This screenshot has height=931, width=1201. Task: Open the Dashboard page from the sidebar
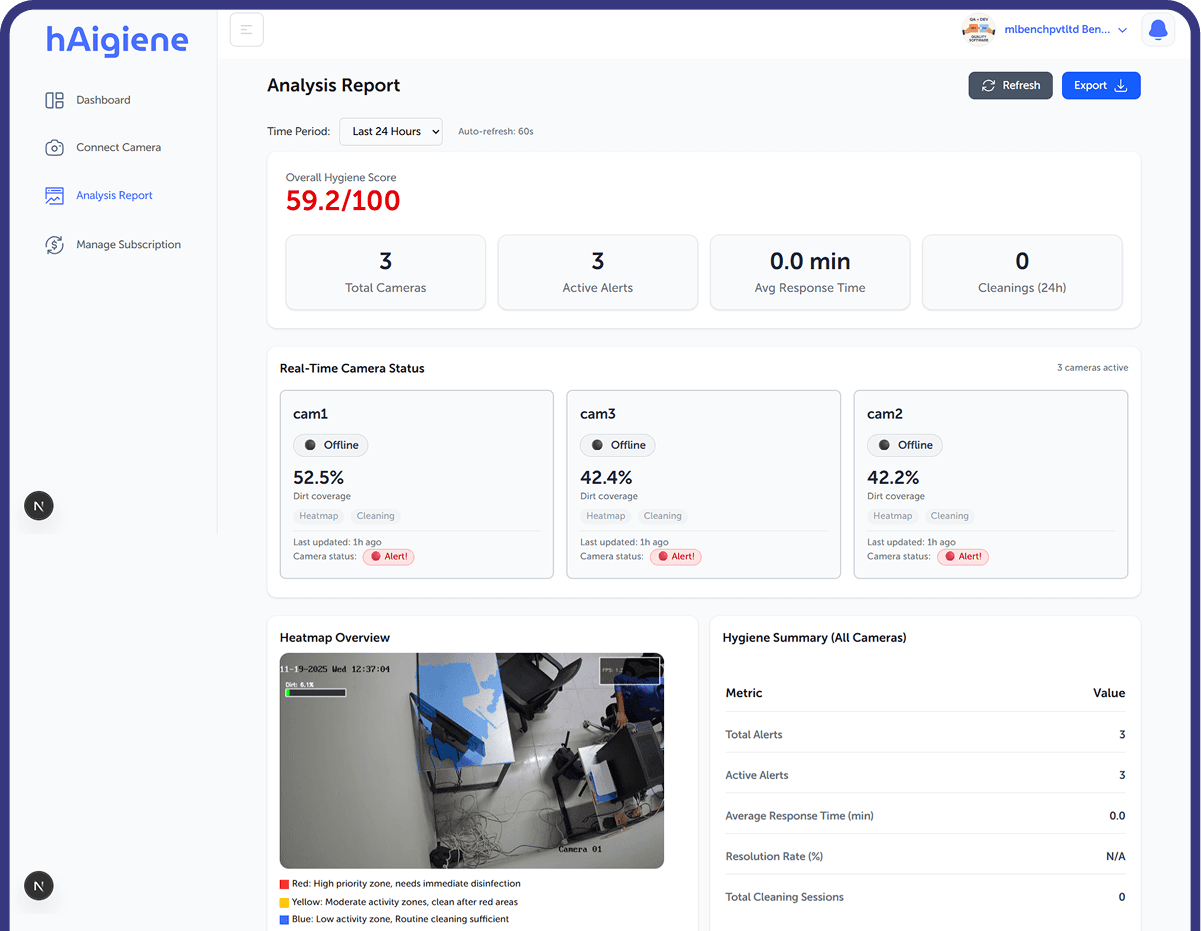click(103, 100)
